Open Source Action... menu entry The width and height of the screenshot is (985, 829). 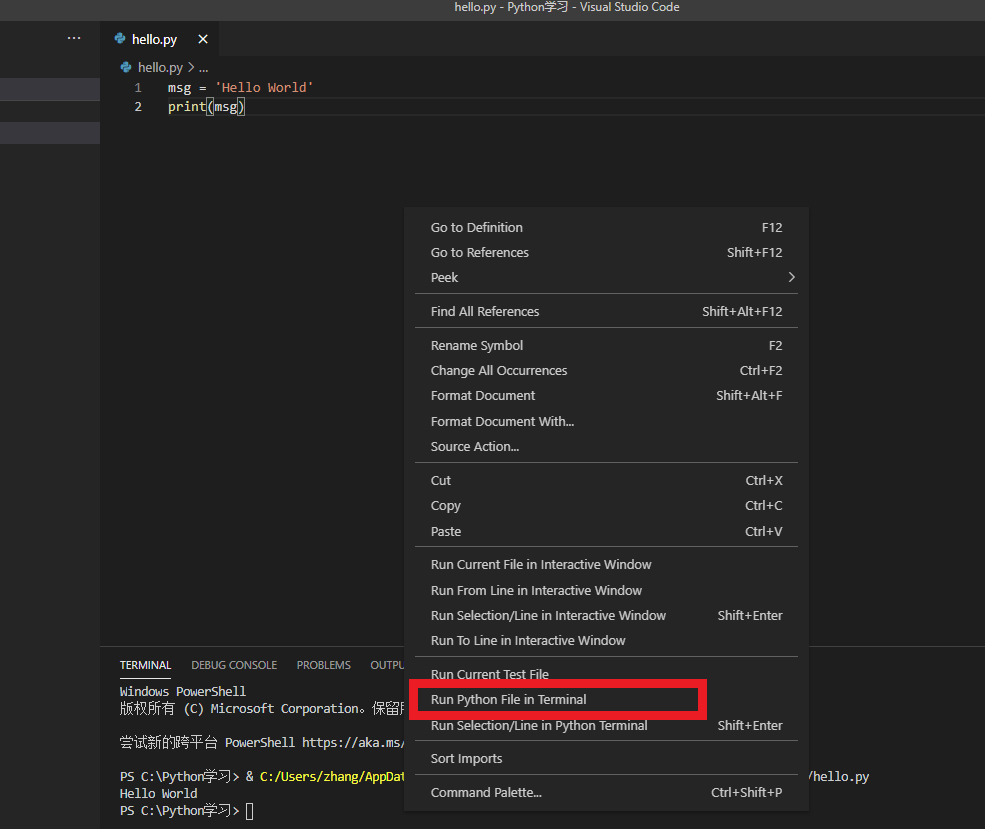tap(606, 447)
